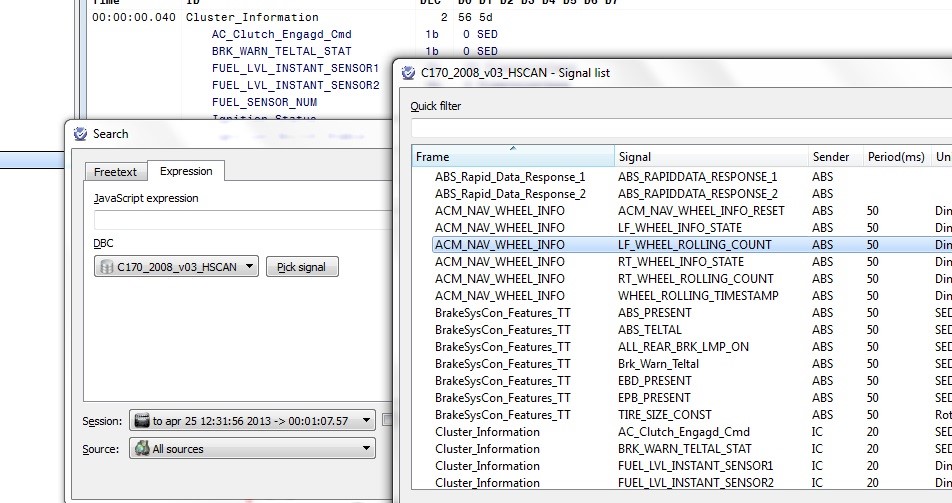Click the Quick filter input field

(x=681, y=128)
